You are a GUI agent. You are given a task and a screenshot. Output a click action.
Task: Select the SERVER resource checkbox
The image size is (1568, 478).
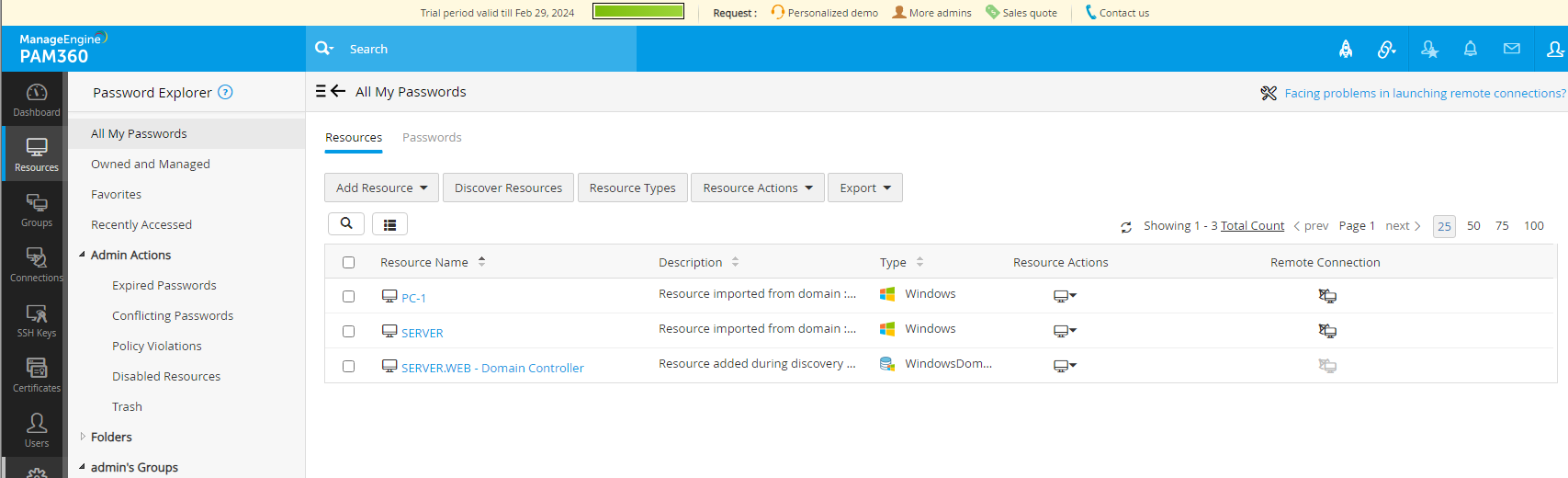pos(348,331)
